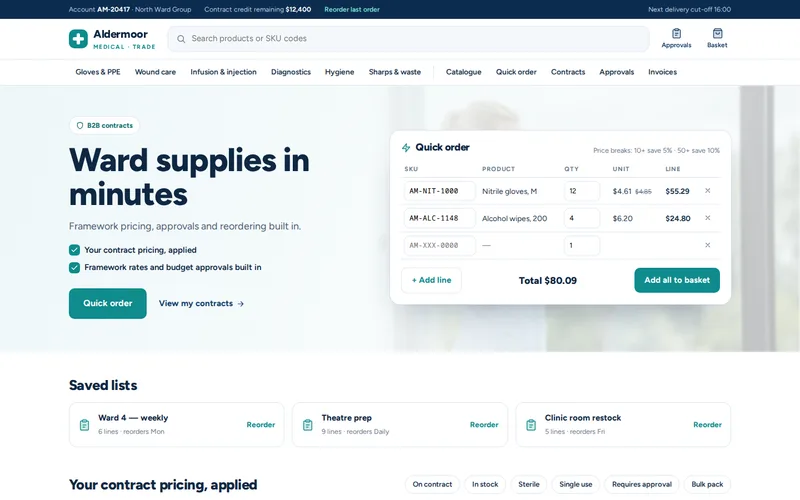The width and height of the screenshot is (800, 500).
Task: Click line total $24.80
Action: [678, 218]
